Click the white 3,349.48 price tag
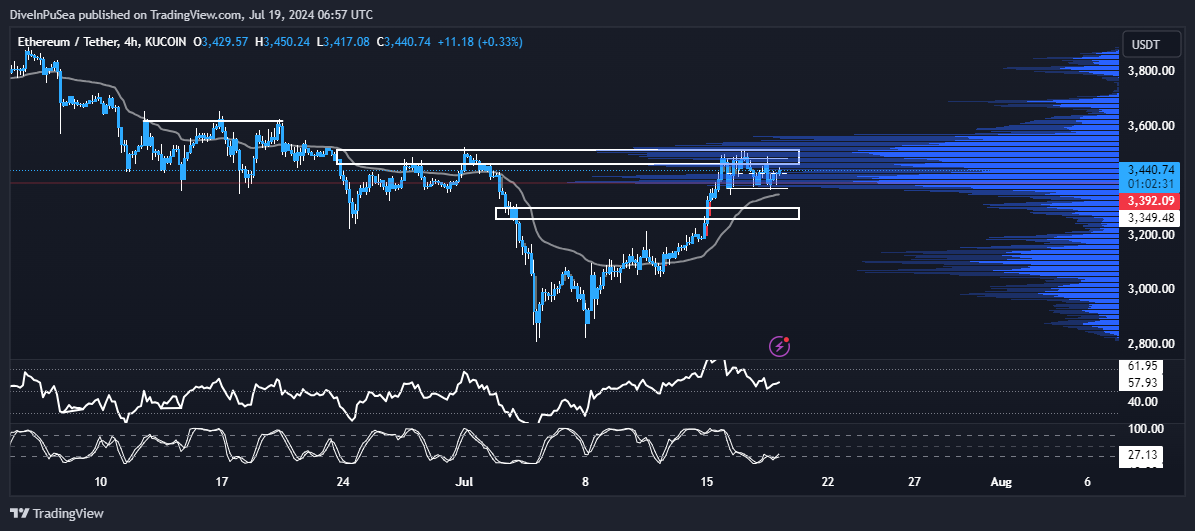This screenshot has height=531, width=1195. pyautogui.click(x=1151, y=218)
